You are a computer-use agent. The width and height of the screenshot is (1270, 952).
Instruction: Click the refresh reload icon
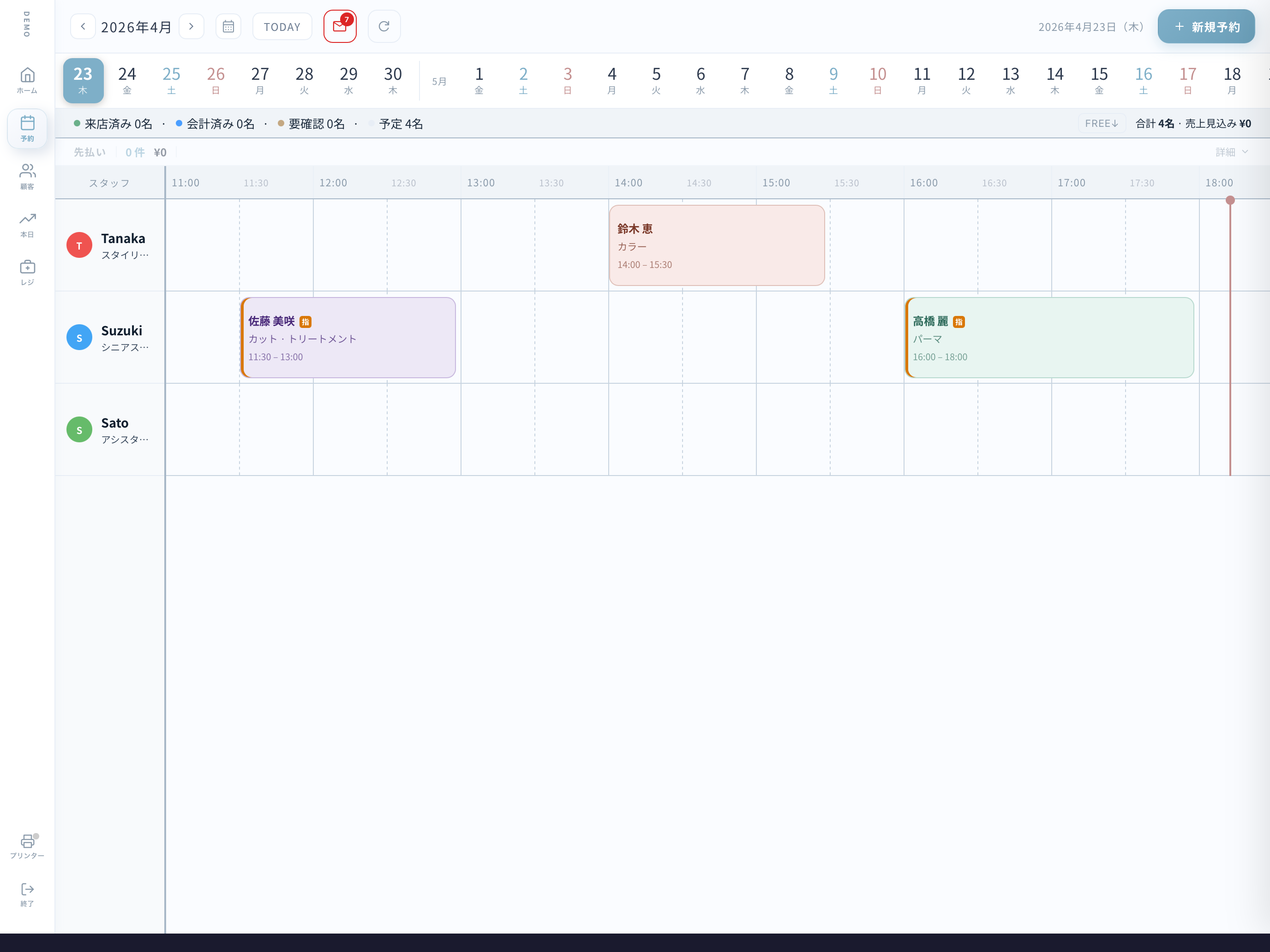point(384,26)
